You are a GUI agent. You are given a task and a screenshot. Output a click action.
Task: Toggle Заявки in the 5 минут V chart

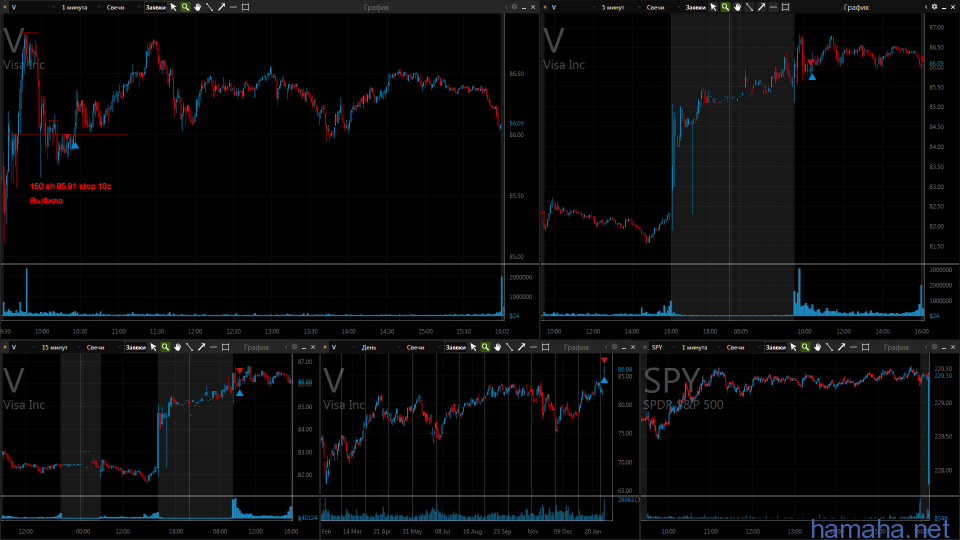click(x=696, y=7)
